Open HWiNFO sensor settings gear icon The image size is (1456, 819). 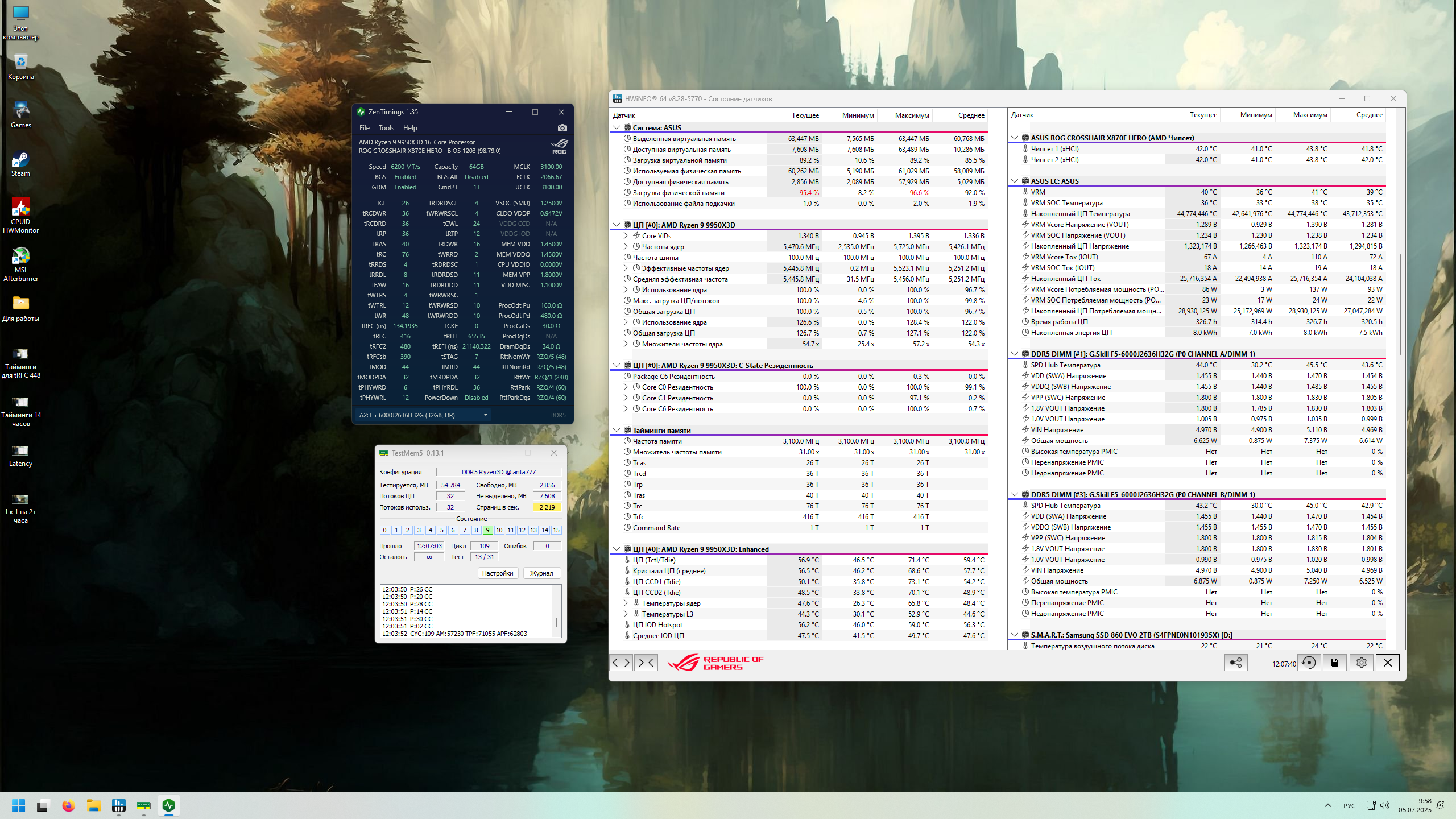(1361, 663)
